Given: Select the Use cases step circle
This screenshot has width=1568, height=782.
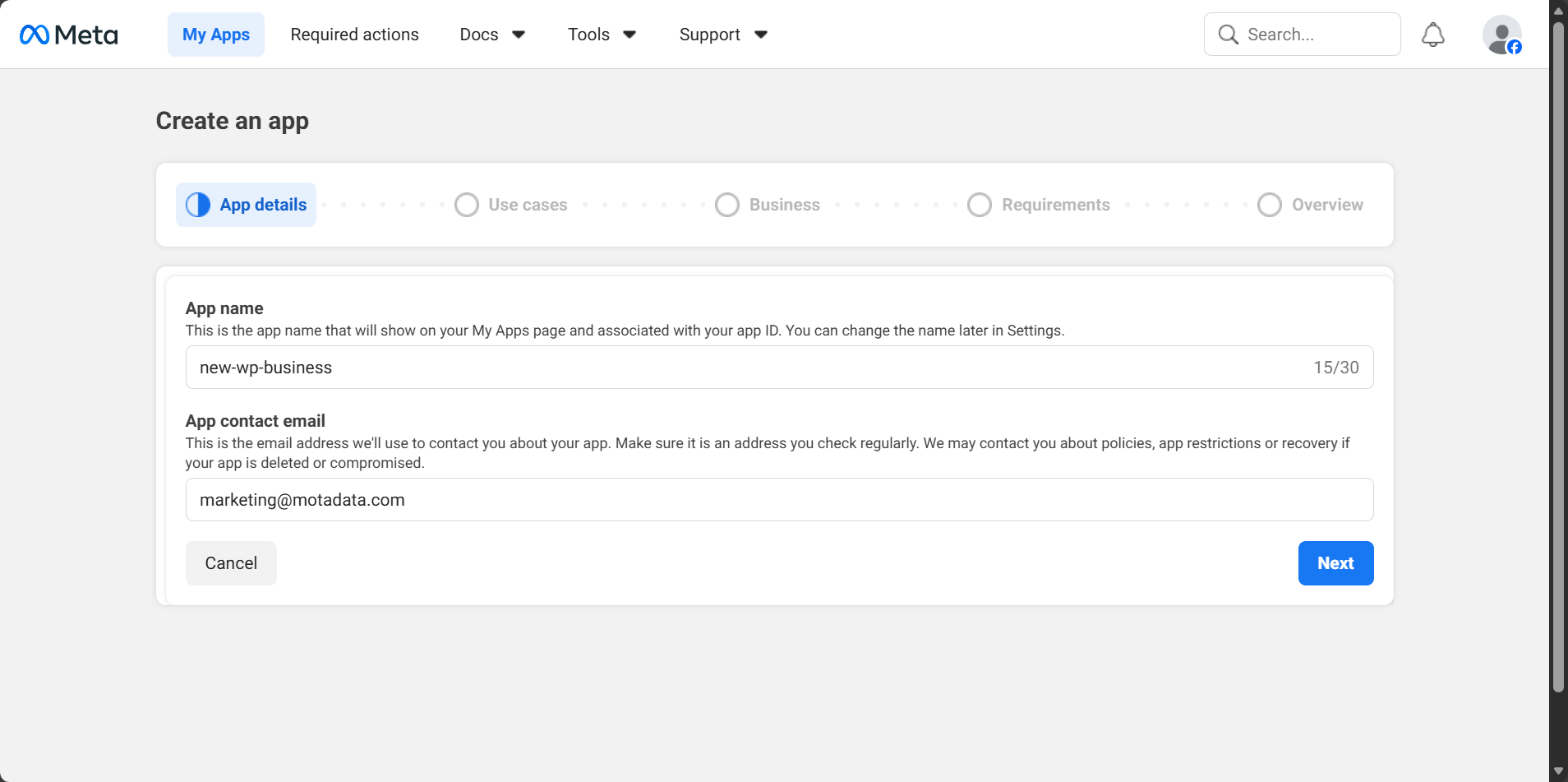Looking at the screenshot, I should point(467,205).
